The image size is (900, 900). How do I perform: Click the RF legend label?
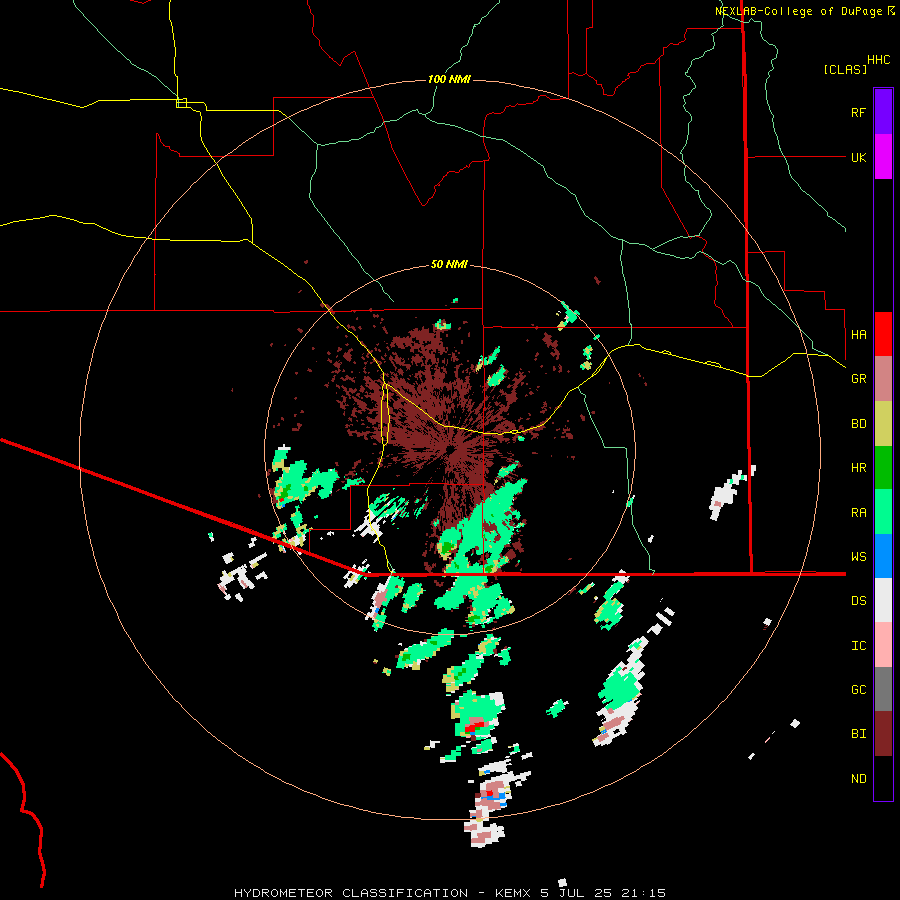pyautogui.click(x=858, y=112)
